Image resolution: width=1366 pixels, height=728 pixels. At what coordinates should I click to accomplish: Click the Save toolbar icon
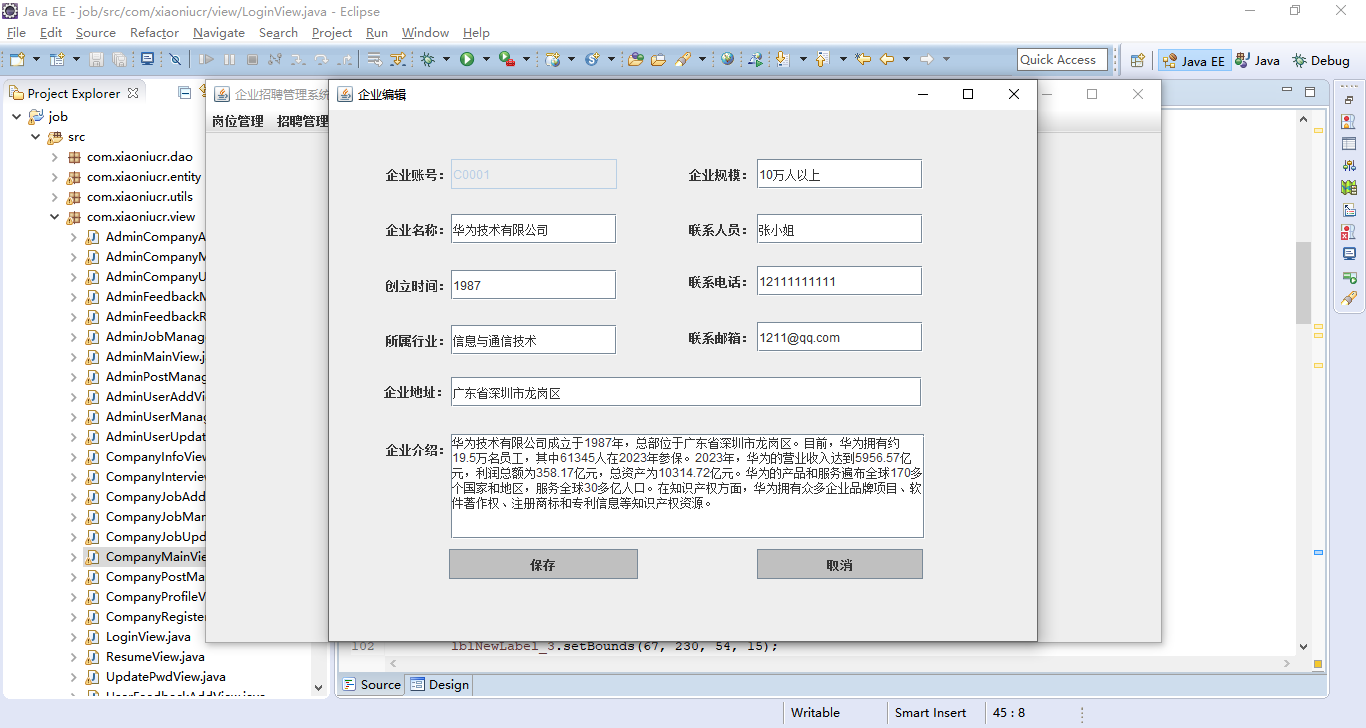point(96,59)
